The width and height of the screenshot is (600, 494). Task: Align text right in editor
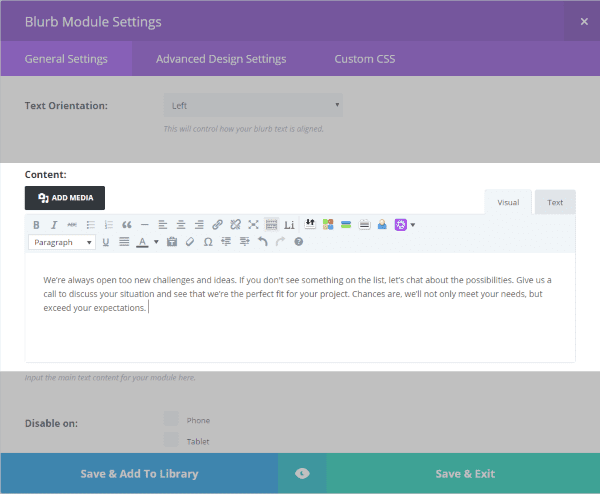(199, 225)
